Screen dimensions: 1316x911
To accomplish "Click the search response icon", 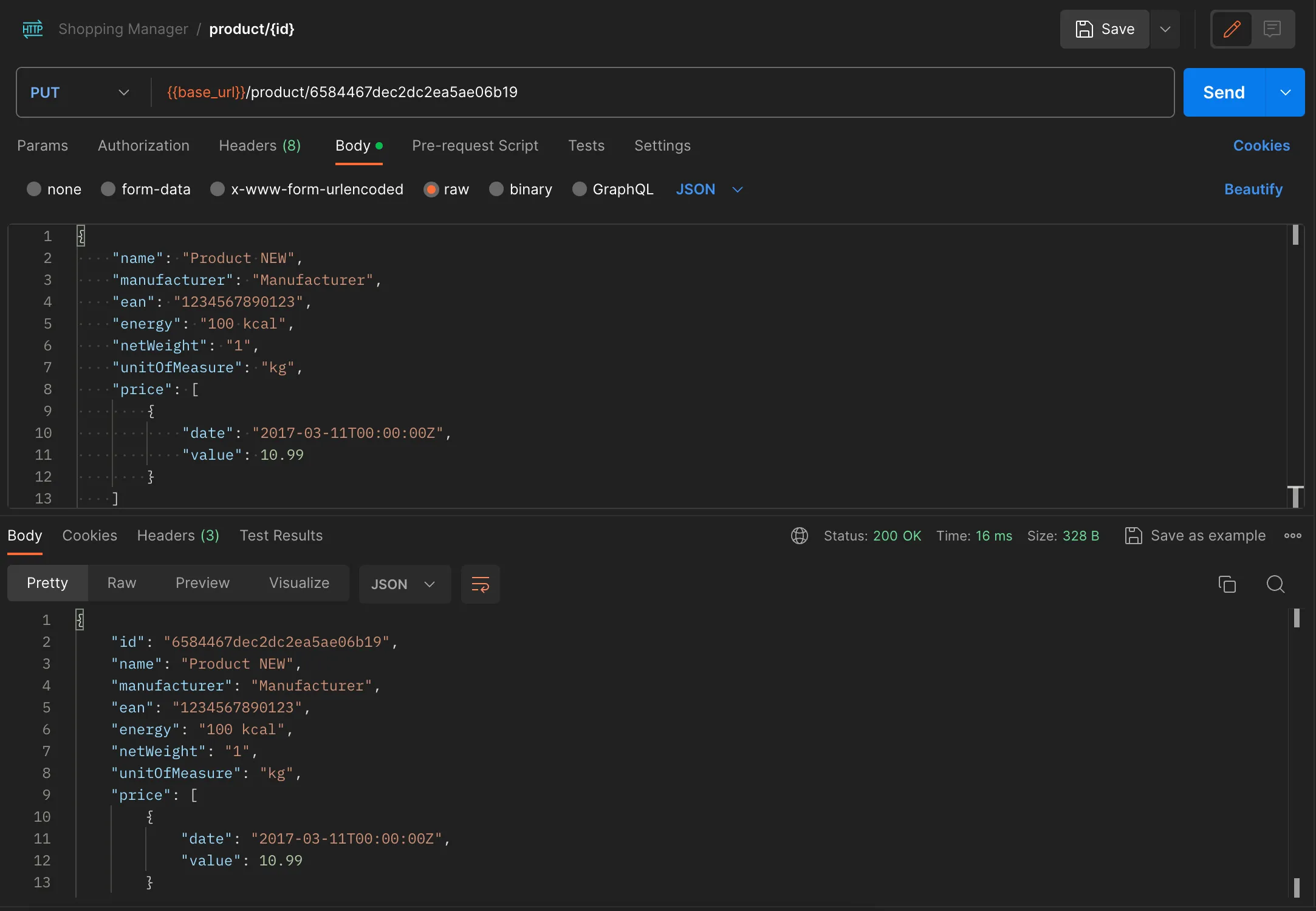I will 1275,584.
